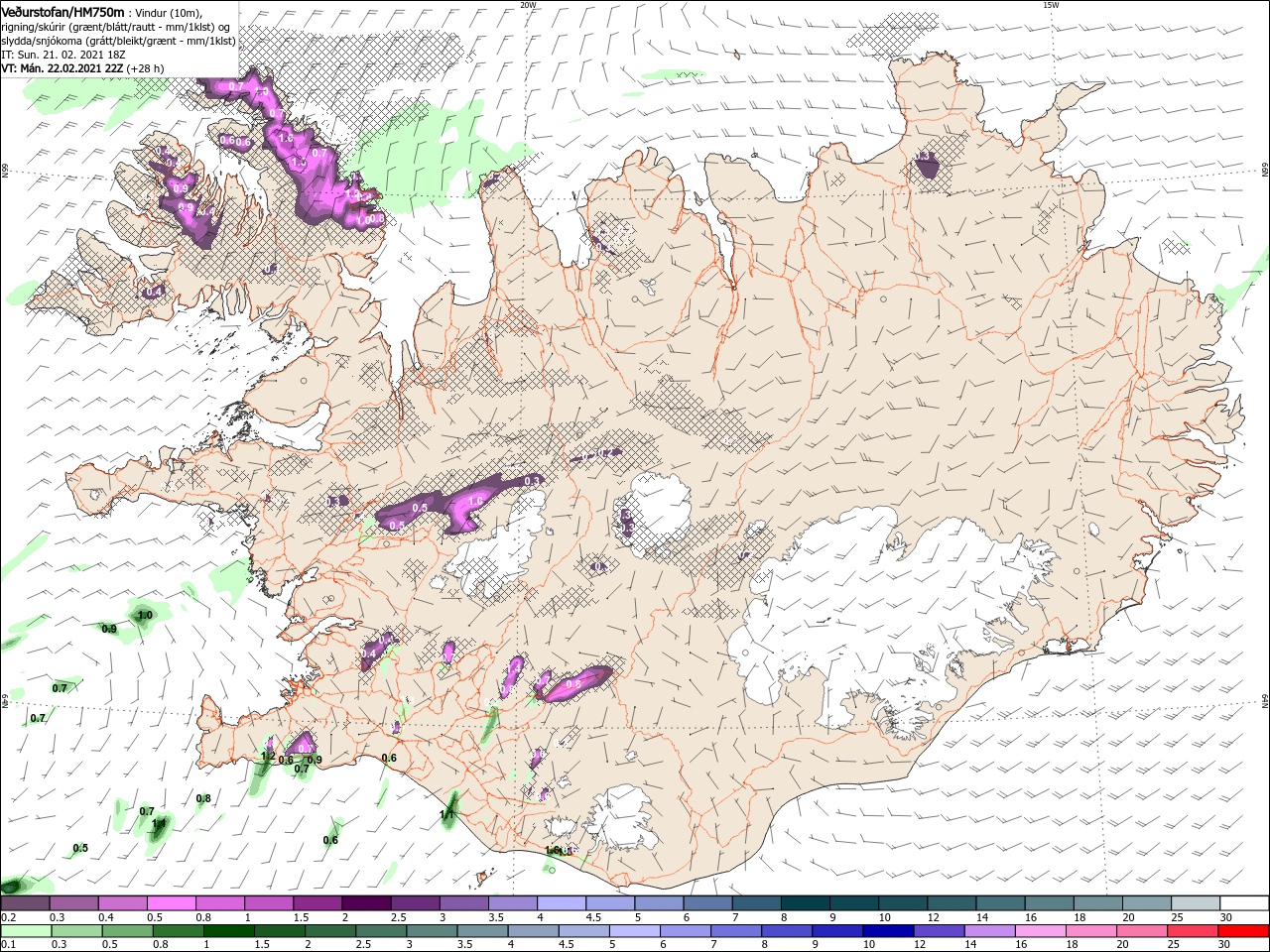Select the 0.8 swatch in the upper snow legend
Viewport: 1270px width, 952px height.
pos(219,903)
